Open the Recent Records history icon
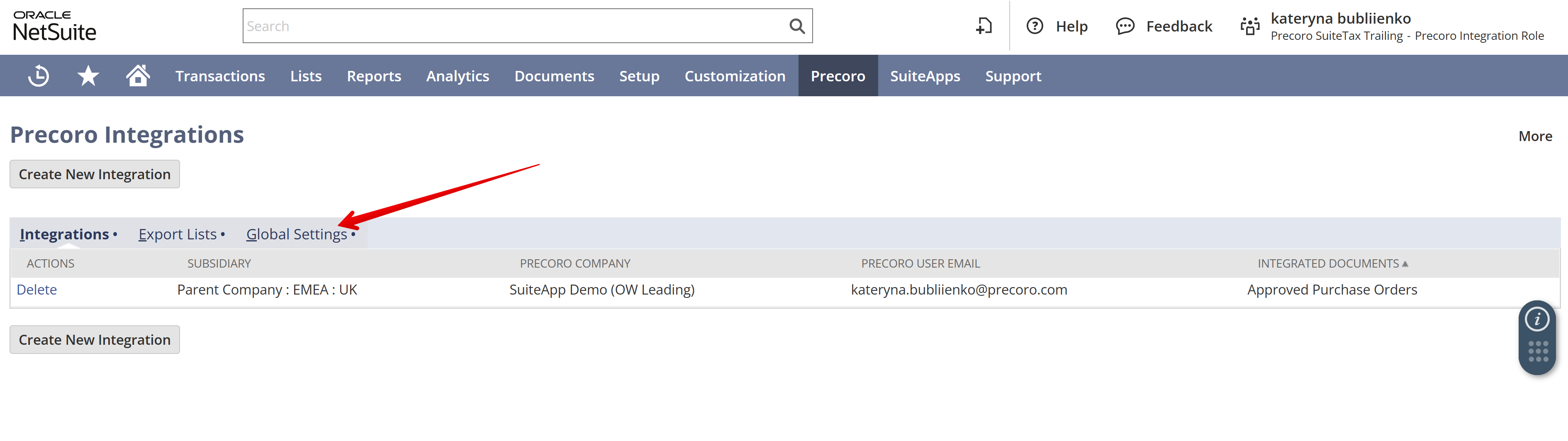This screenshot has height=441, width=1568. click(x=39, y=76)
